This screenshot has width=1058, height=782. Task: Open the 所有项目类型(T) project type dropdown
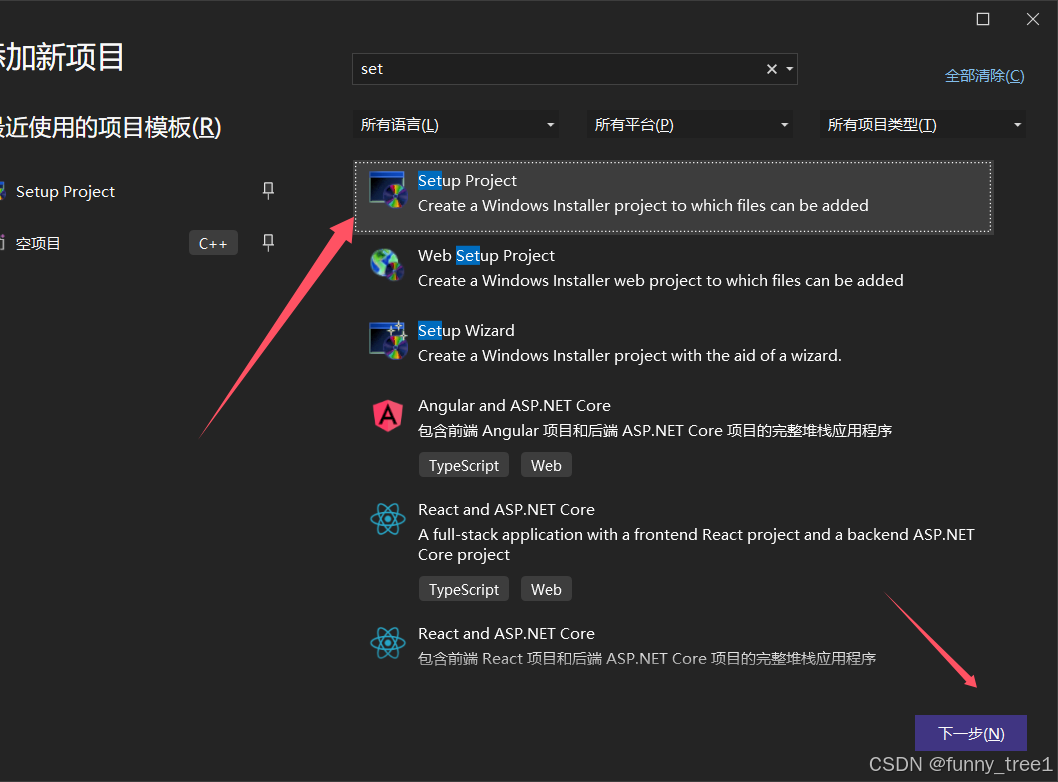coord(922,125)
